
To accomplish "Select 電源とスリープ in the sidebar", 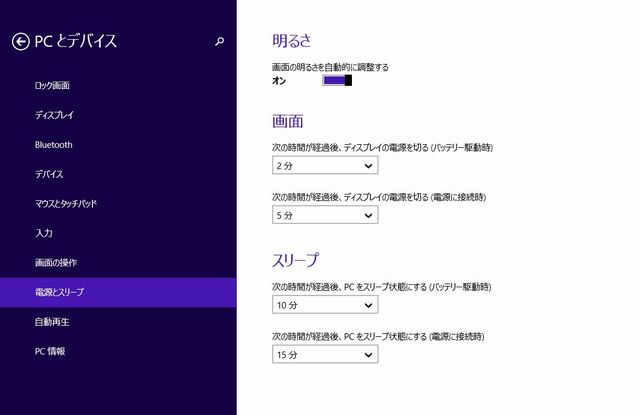I will tap(118, 292).
